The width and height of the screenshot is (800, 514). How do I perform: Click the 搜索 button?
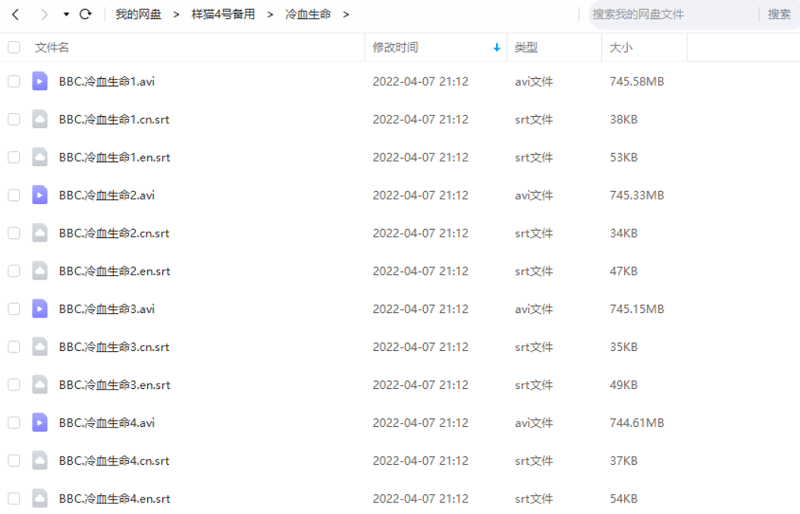(x=779, y=14)
